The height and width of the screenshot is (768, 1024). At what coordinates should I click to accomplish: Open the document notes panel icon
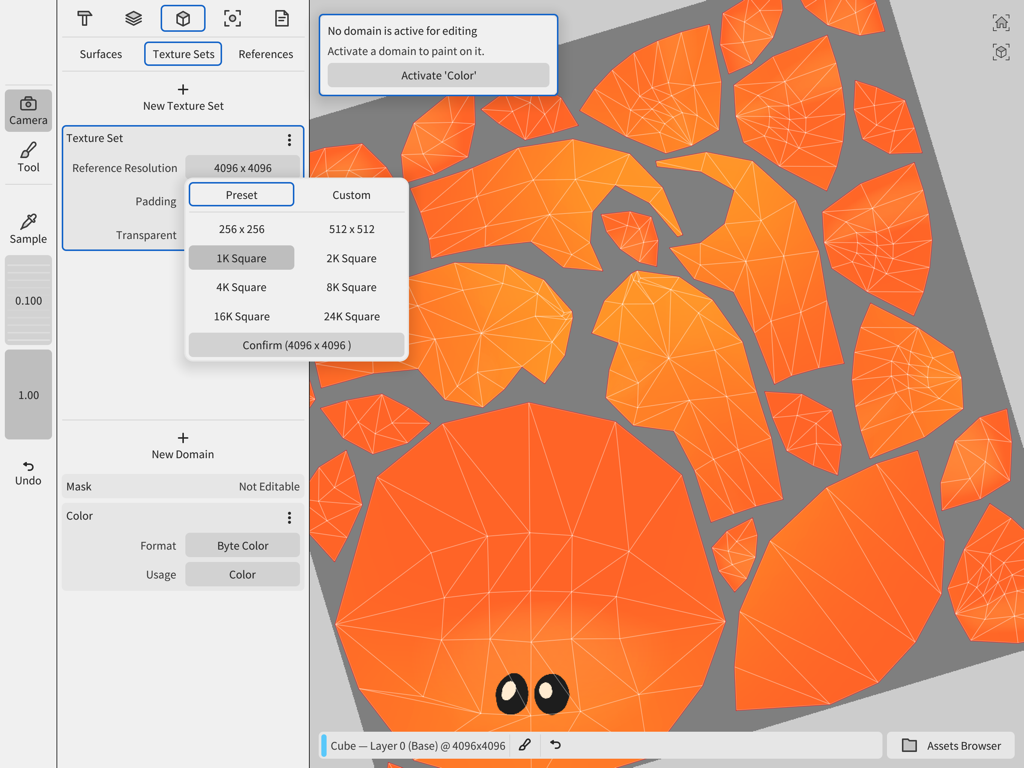click(281, 18)
